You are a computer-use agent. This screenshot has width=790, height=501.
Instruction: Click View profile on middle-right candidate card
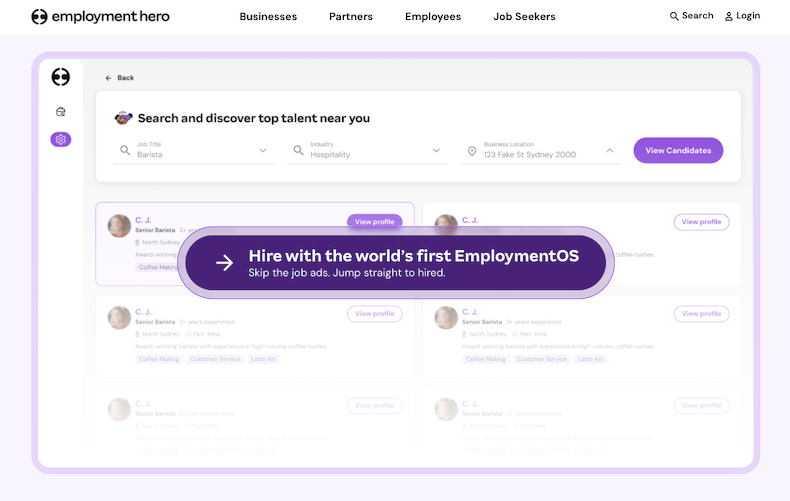(x=701, y=314)
